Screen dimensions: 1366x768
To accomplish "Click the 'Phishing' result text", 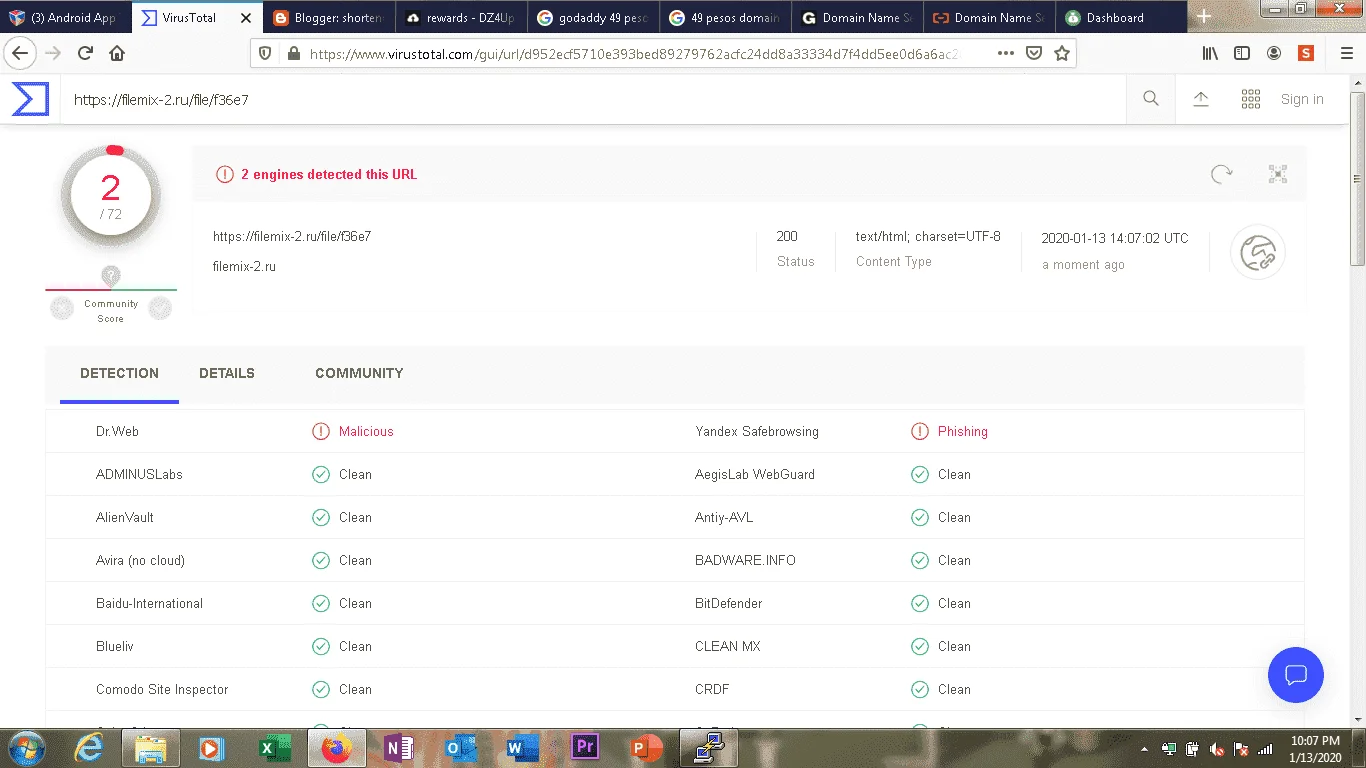I will 963,432.
